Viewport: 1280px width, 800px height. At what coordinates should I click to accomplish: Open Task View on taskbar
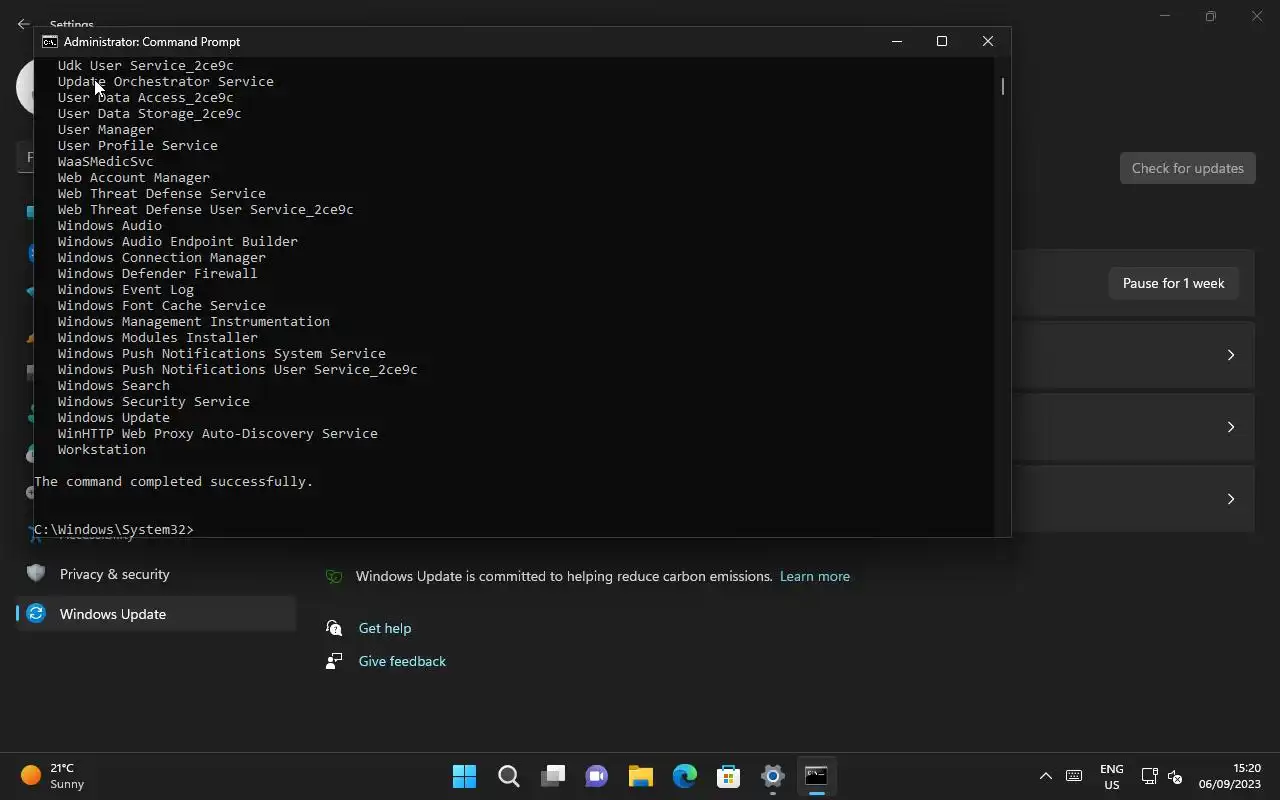click(x=552, y=776)
